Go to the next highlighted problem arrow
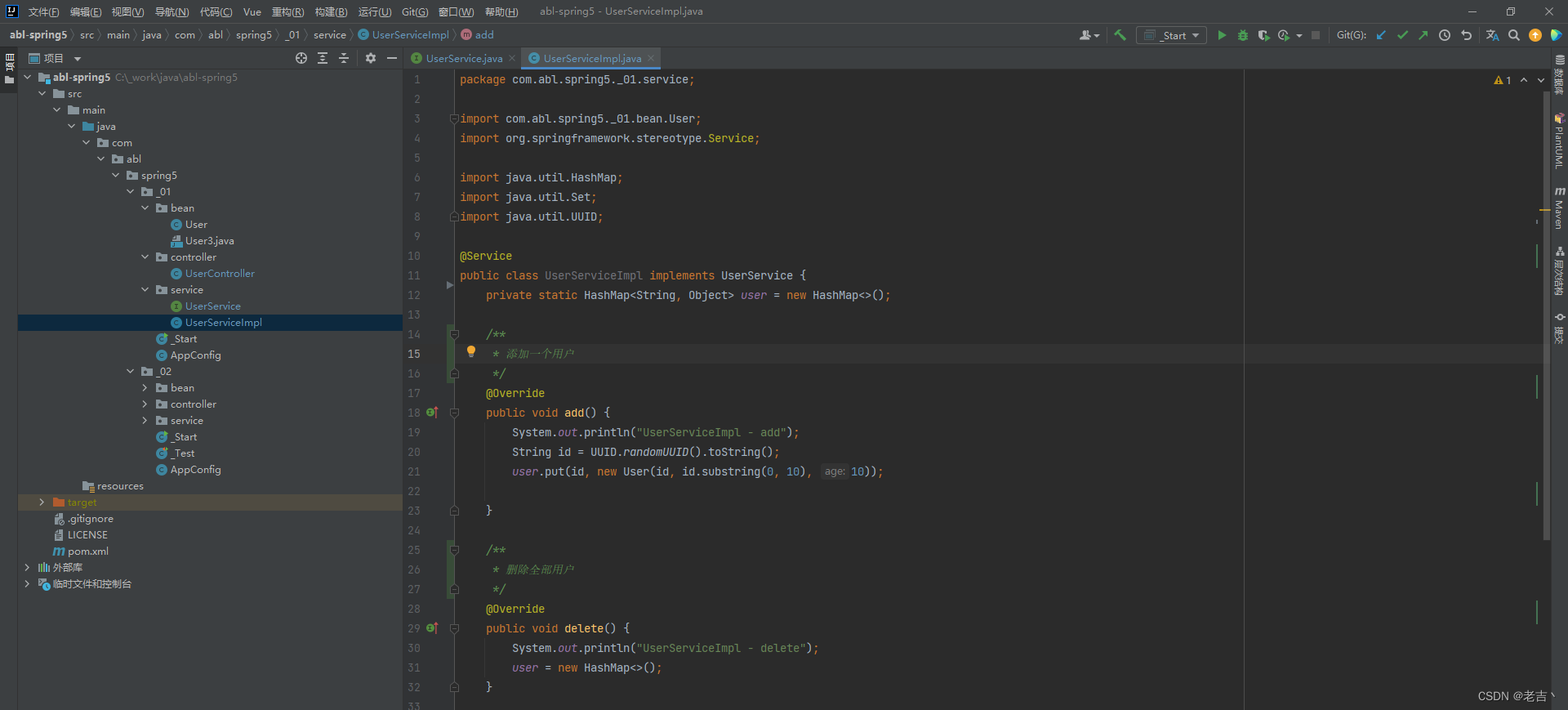This screenshot has width=1568, height=710. [1541, 80]
